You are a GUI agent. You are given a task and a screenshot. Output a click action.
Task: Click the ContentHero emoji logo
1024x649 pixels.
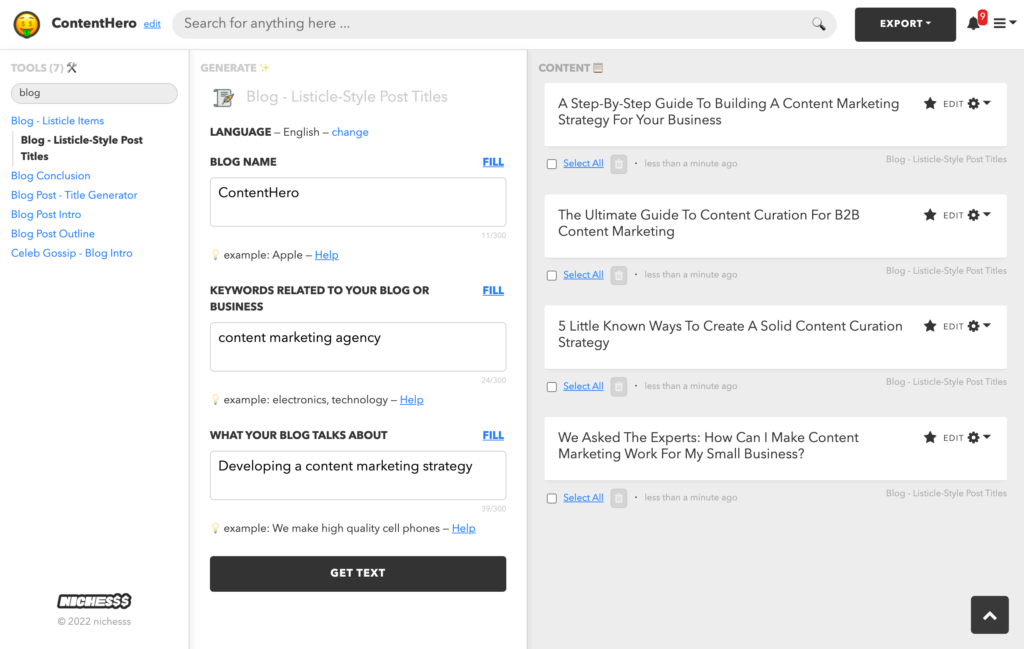[27, 24]
